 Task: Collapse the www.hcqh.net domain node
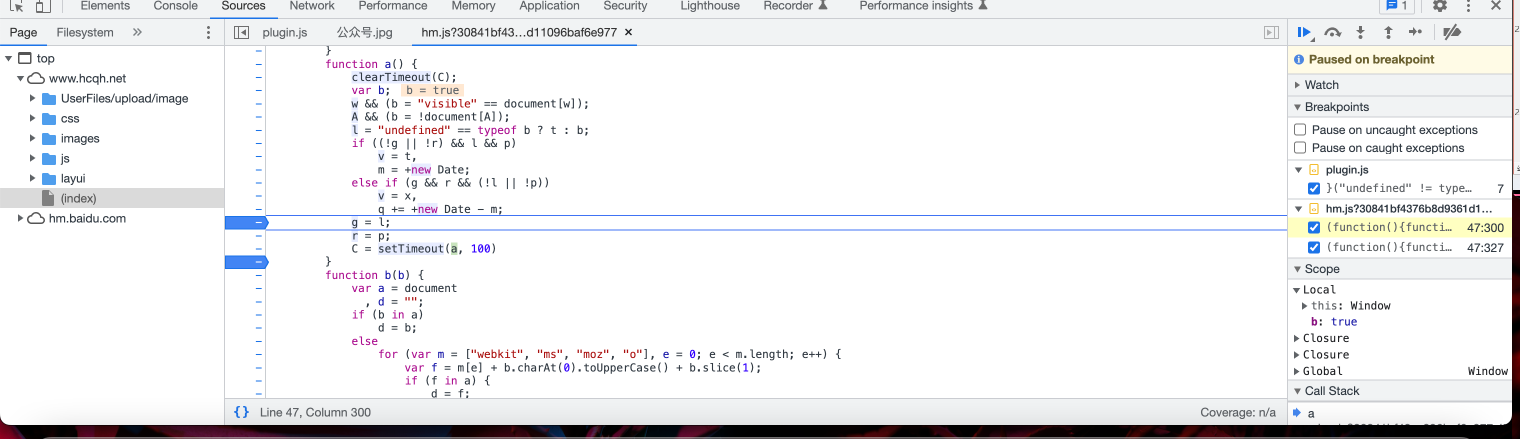point(20,78)
